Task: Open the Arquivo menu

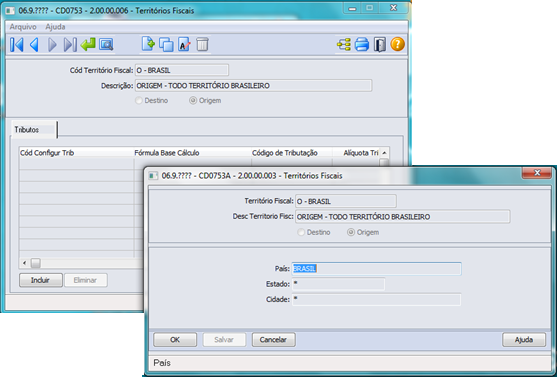Action: coord(23,27)
